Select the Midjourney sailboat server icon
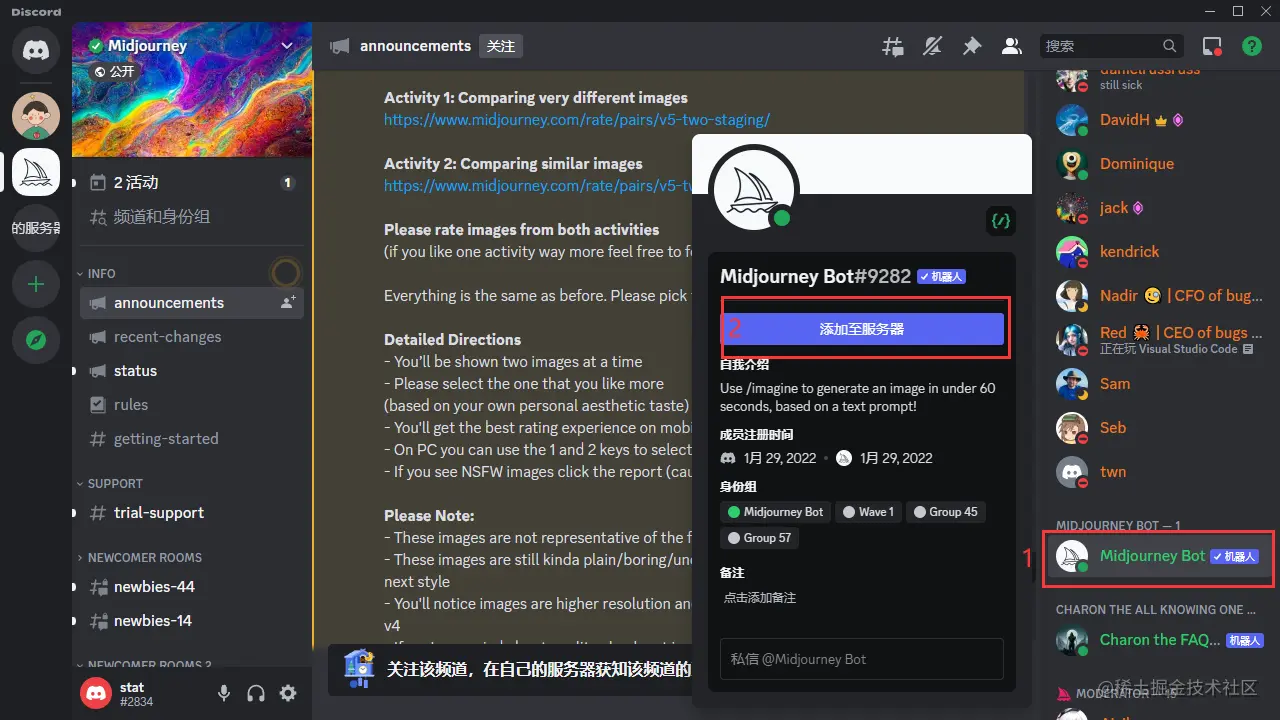1280x720 pixels. [x=36, y=172]
